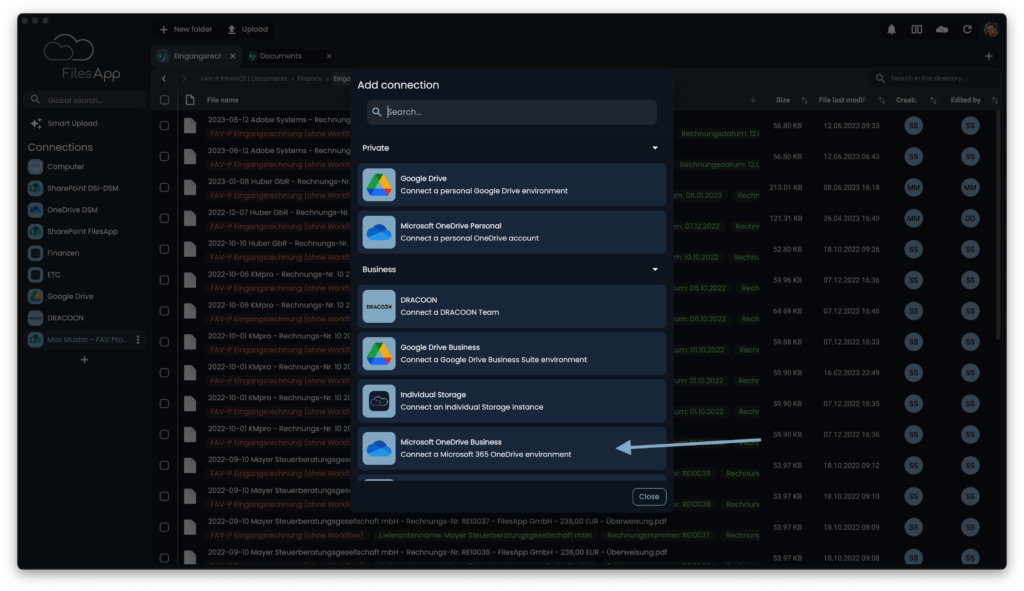Open the FAV-P FINANCE | Documents breadcrumb

[x=244, y=79]
